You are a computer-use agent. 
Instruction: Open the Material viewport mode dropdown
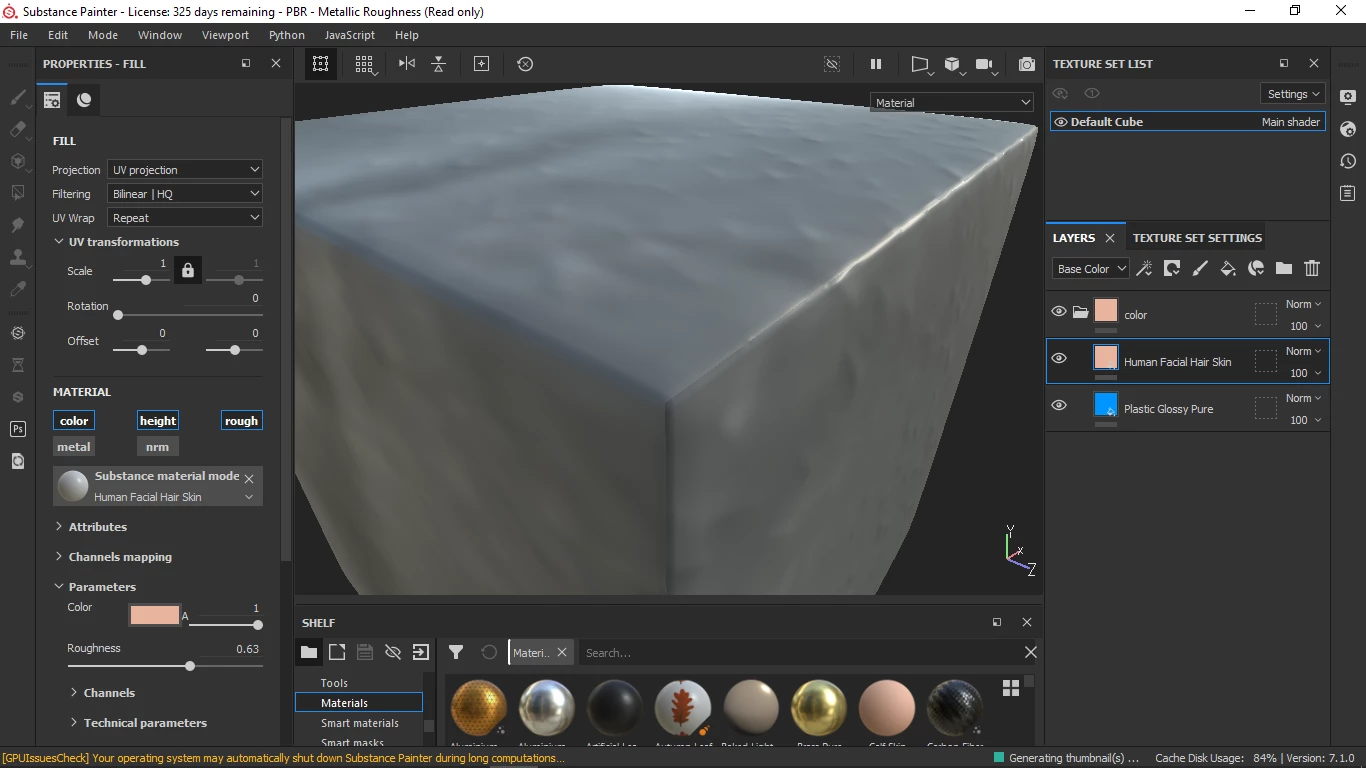pyautogui.click(x=952, y=102)
